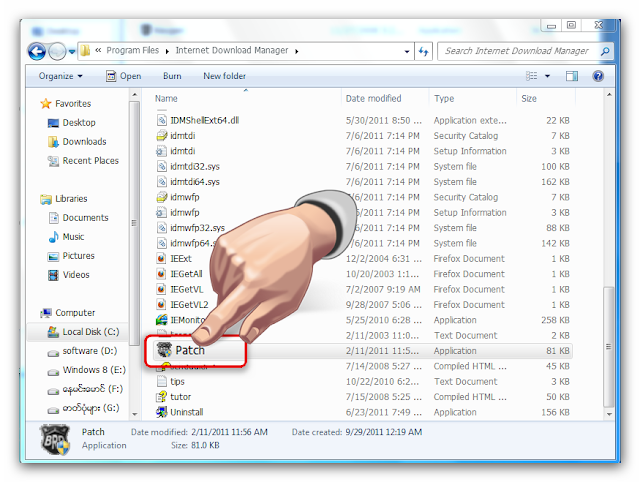Click the Program Files breadcrumb
This screenshot has width=640, height=482.
click(x=132, y=50)
